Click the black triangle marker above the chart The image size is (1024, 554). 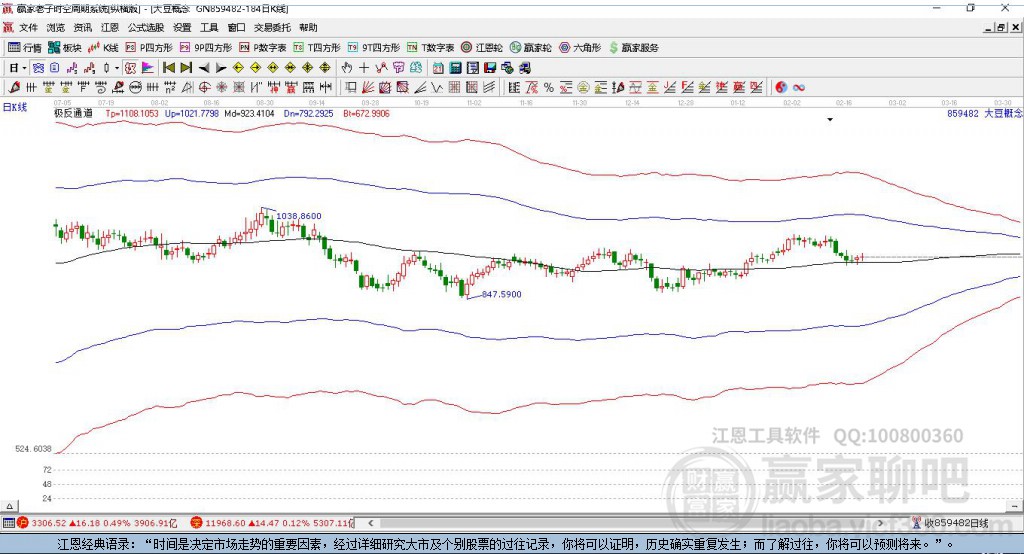[x=830, y=120]
